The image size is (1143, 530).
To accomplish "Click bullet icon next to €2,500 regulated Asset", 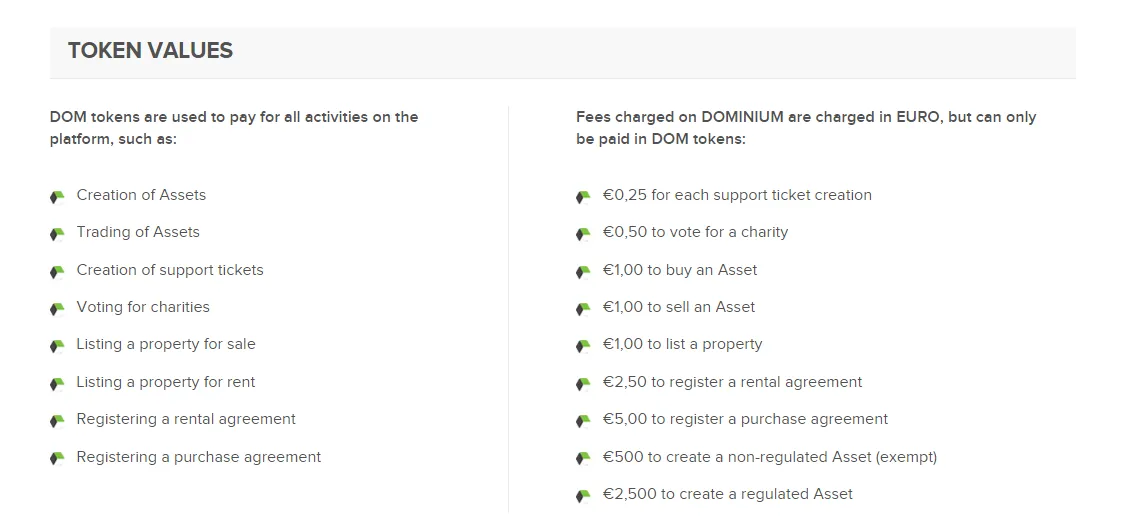I will point(583,496).
